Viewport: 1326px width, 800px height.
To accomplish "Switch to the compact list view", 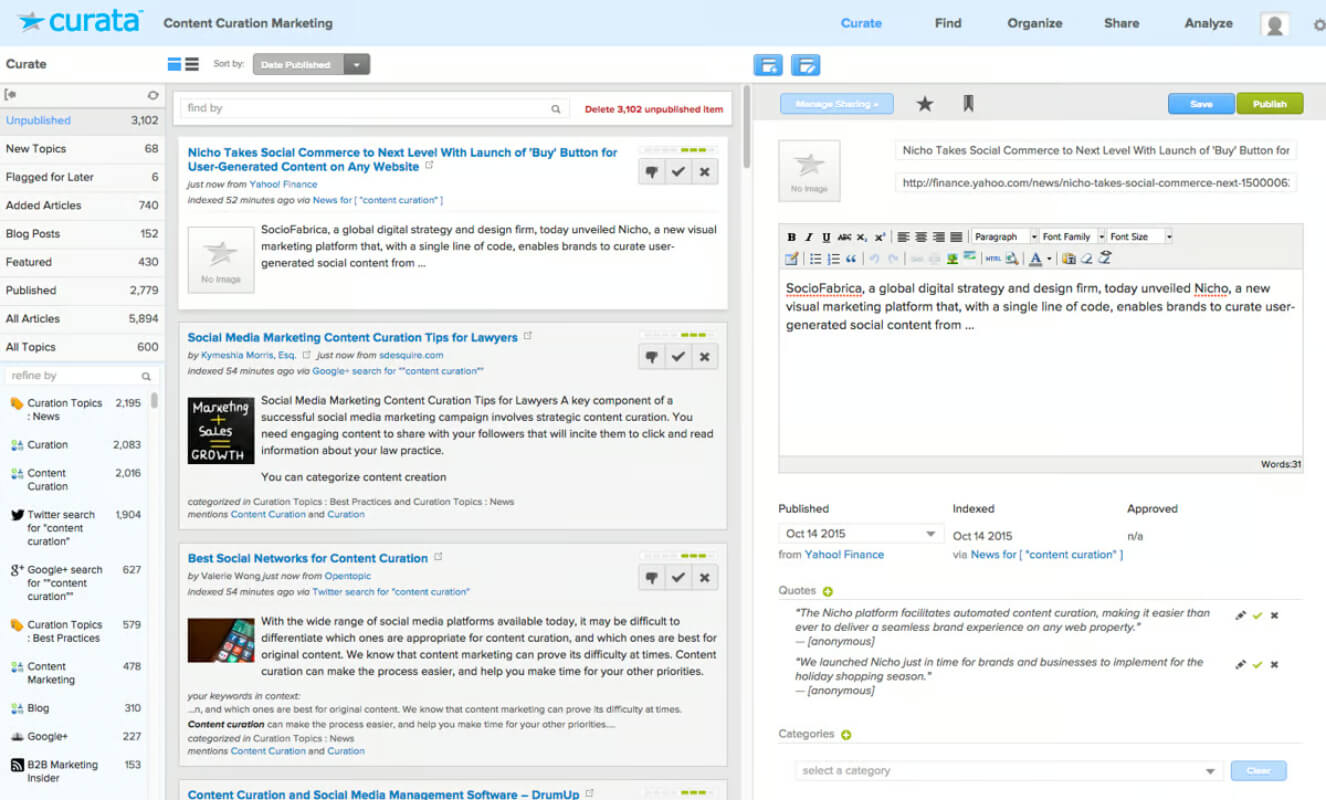I will pyautogui.click(x=192, y=65).
